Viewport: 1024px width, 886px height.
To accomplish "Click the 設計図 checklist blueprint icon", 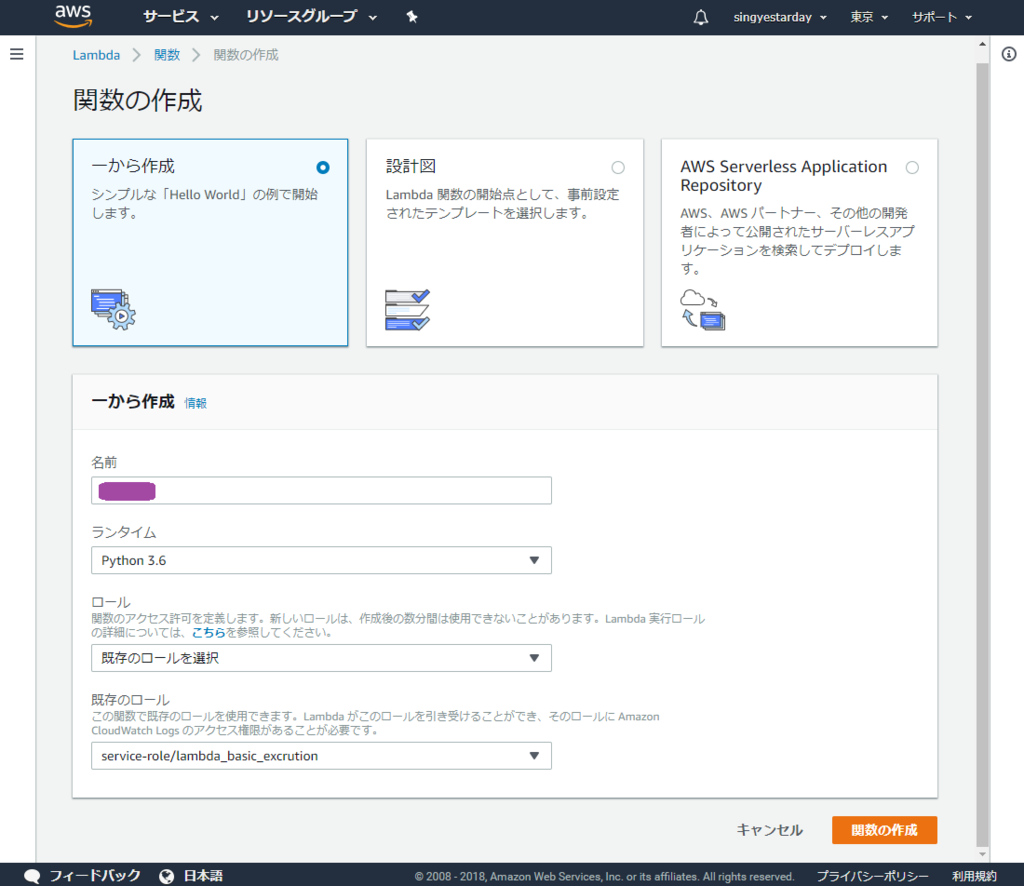I will point(408,309).
